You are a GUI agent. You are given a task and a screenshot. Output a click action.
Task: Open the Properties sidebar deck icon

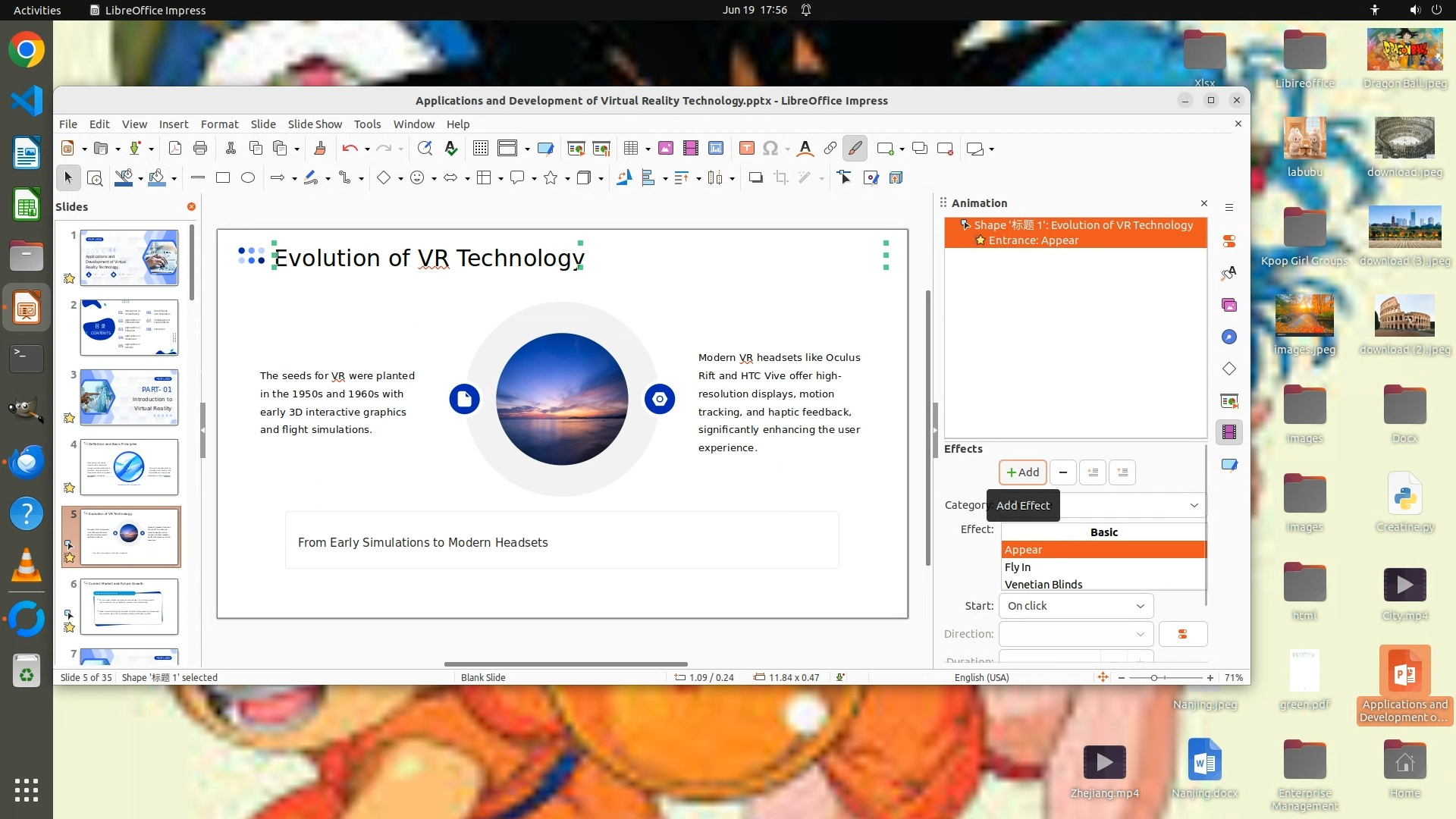click(1228, 241)
